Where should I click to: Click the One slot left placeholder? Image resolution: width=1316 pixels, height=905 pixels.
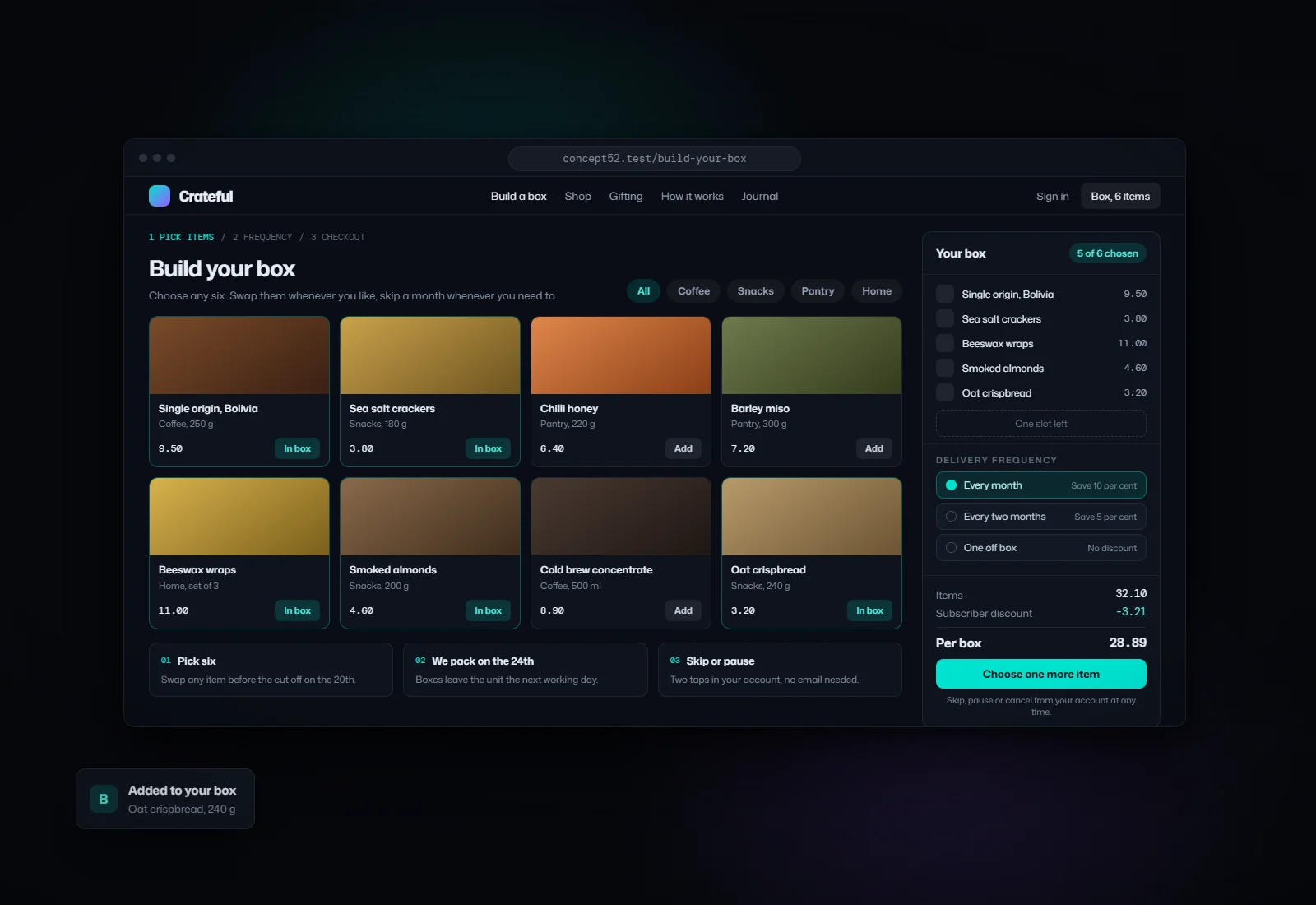(x=1040, y=424)
